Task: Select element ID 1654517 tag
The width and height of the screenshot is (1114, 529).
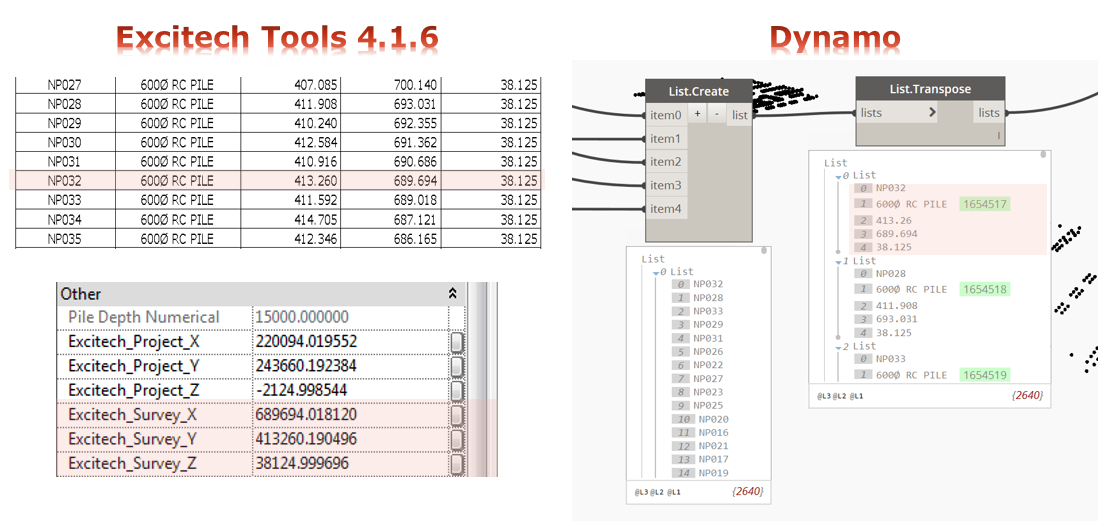Action: point(984,204)
